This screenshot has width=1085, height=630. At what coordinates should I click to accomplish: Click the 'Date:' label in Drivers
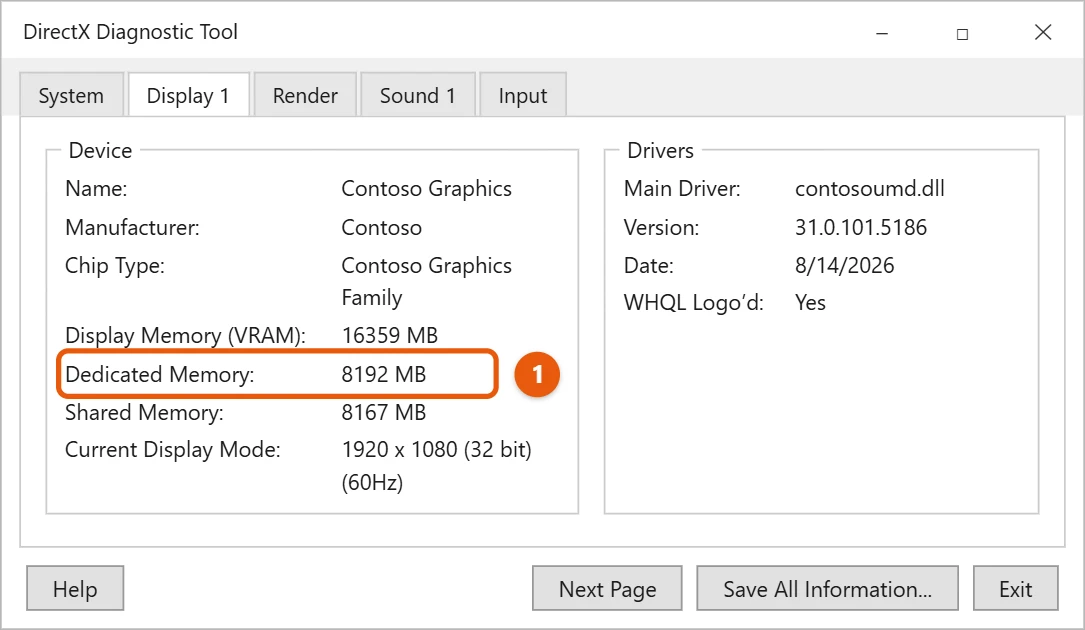648,265
